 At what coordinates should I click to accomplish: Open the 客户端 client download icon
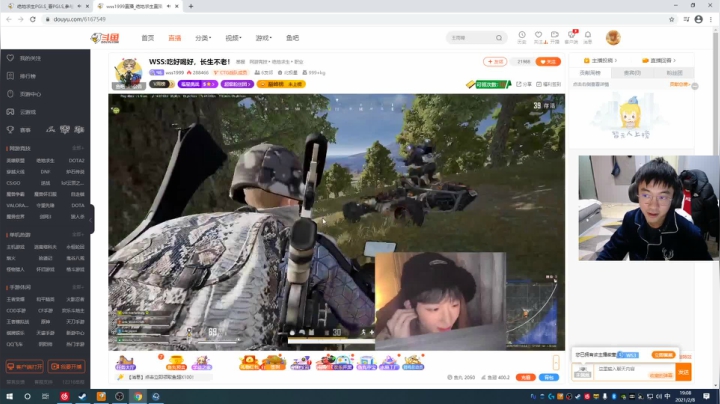point(571,35)
